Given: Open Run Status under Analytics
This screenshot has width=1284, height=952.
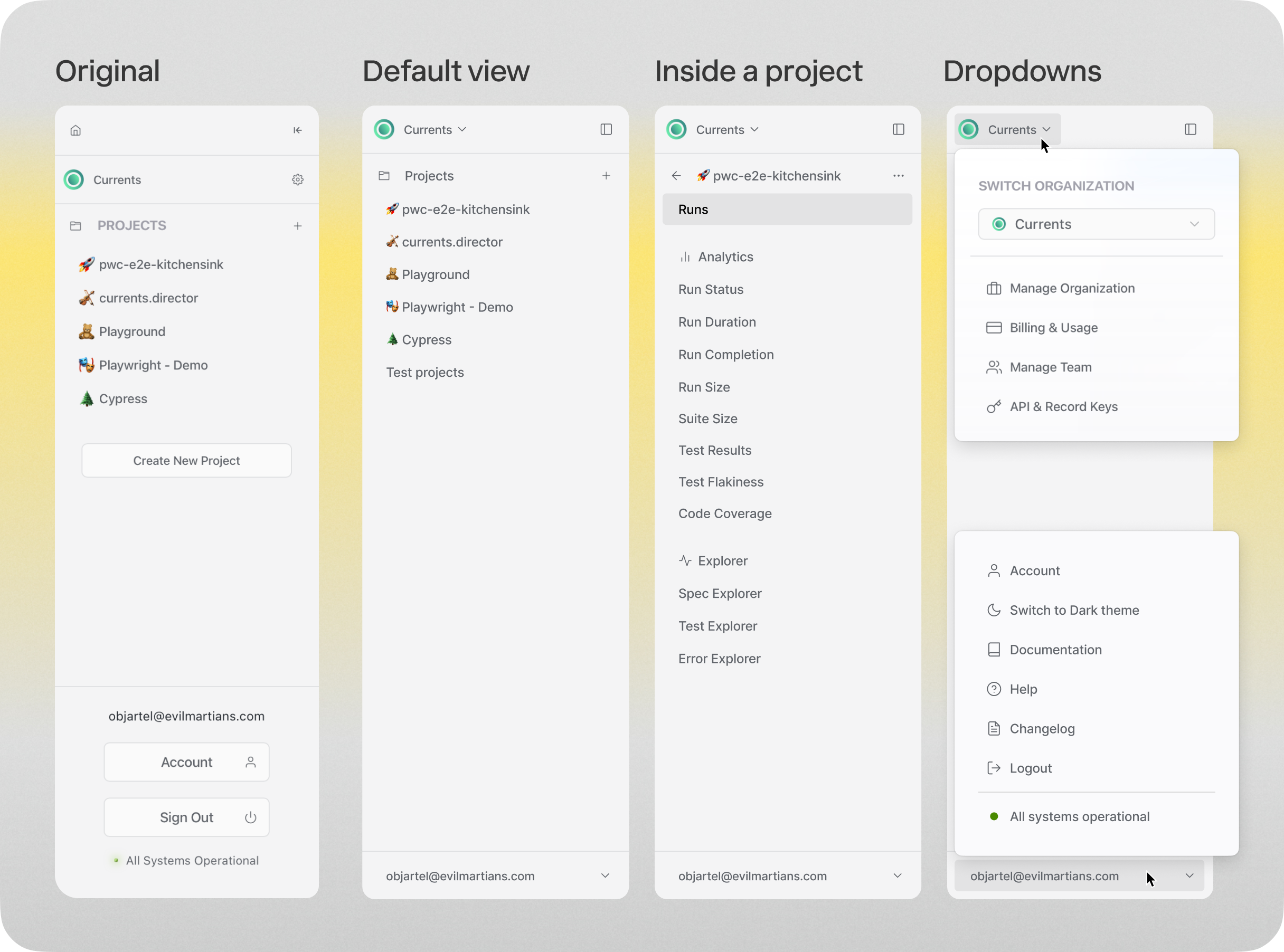Looking at the screenshot, I should [710, 289].
